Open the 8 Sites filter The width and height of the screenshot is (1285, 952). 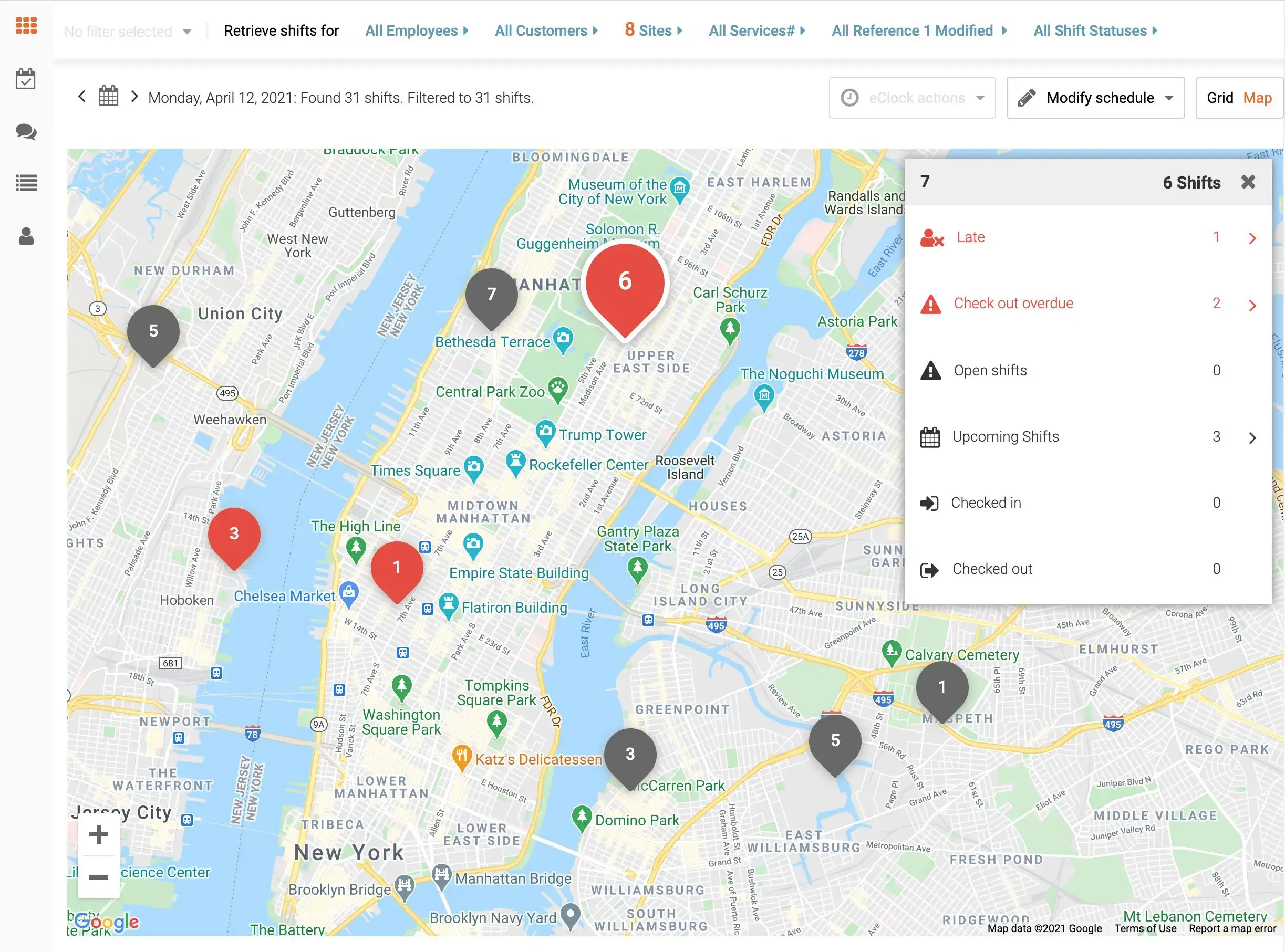coord(654,30)
